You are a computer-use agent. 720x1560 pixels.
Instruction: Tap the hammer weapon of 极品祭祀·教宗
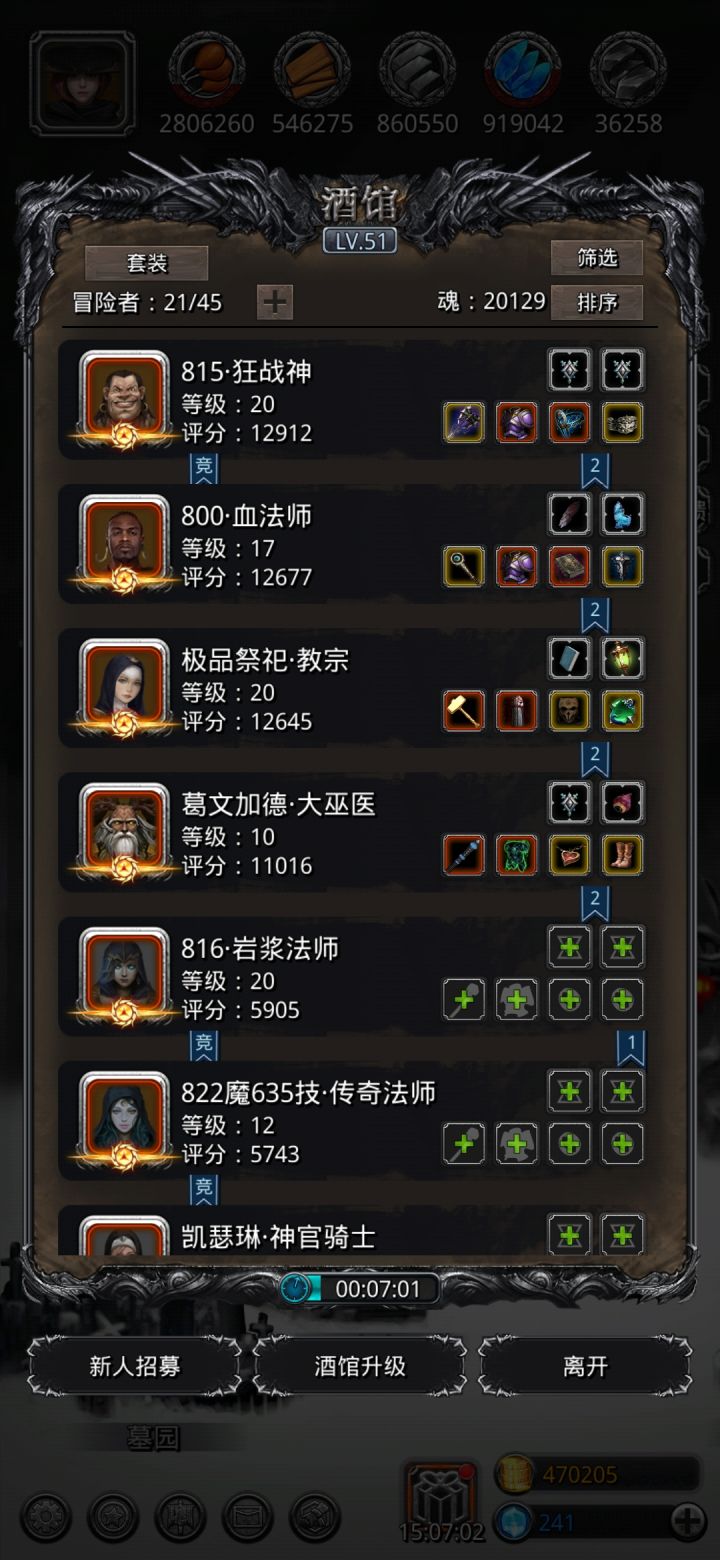coord(464,711)
